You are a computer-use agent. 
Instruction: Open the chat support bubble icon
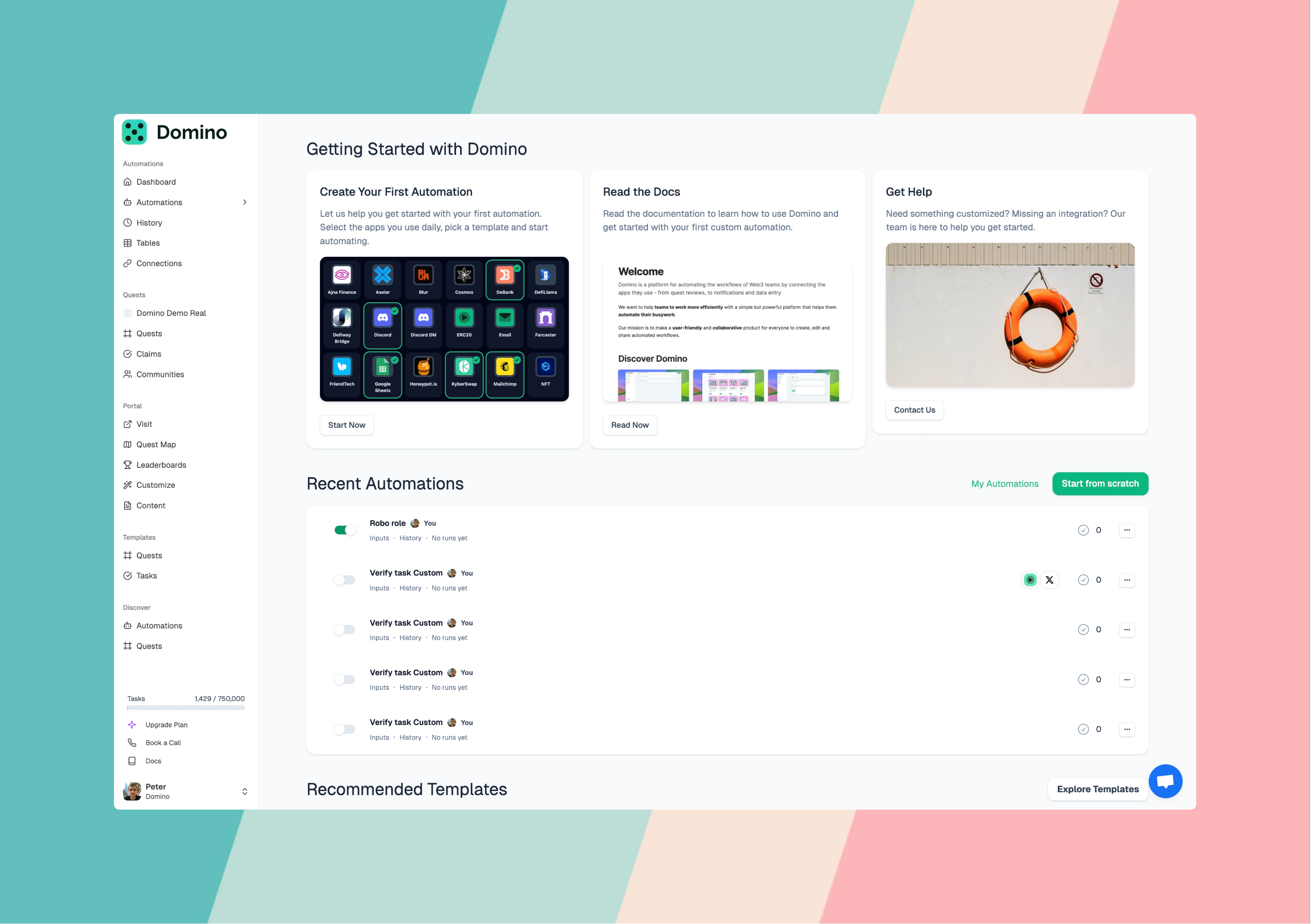click(x=1165, y=781)
